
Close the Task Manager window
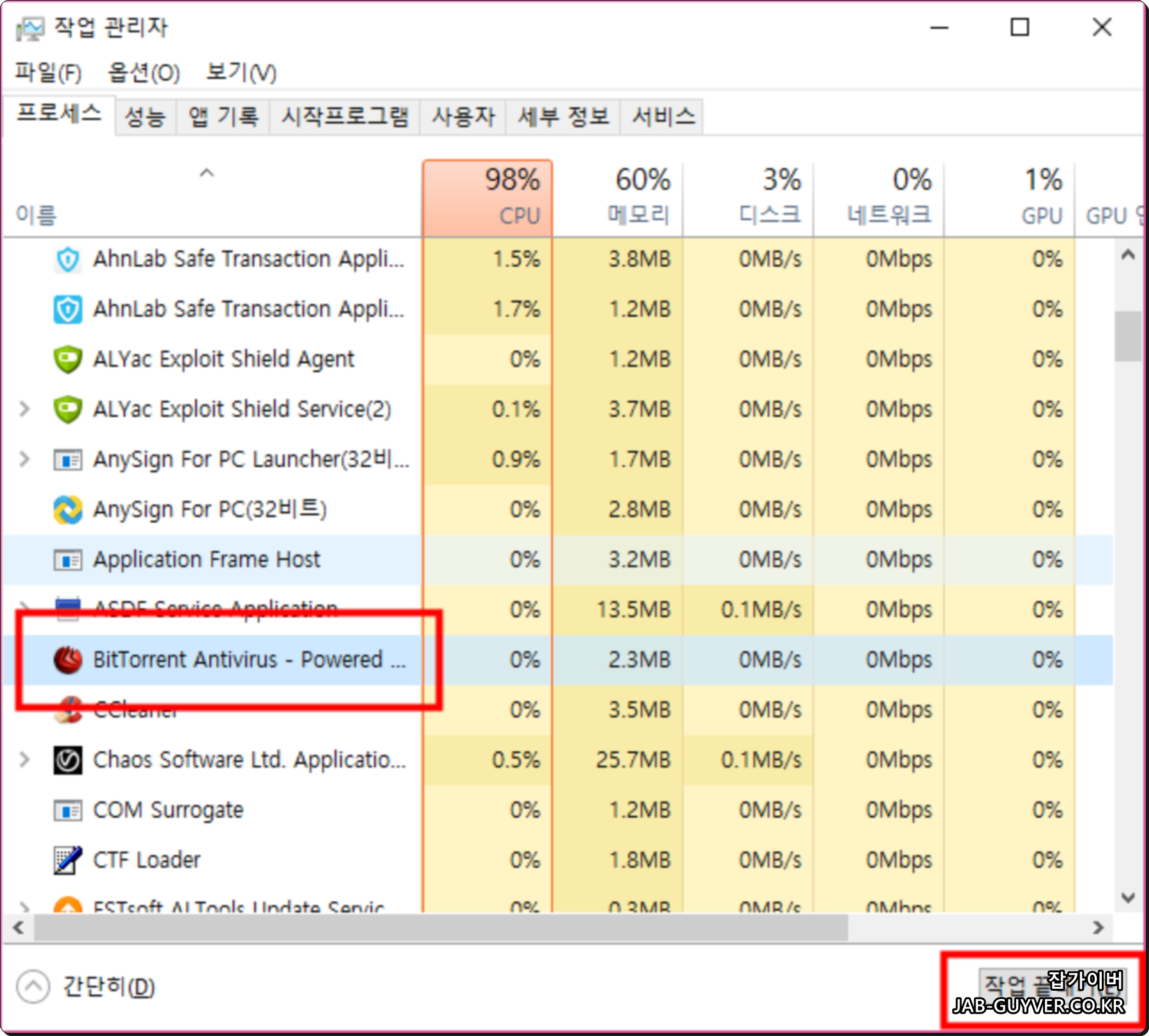(1102, 27)
